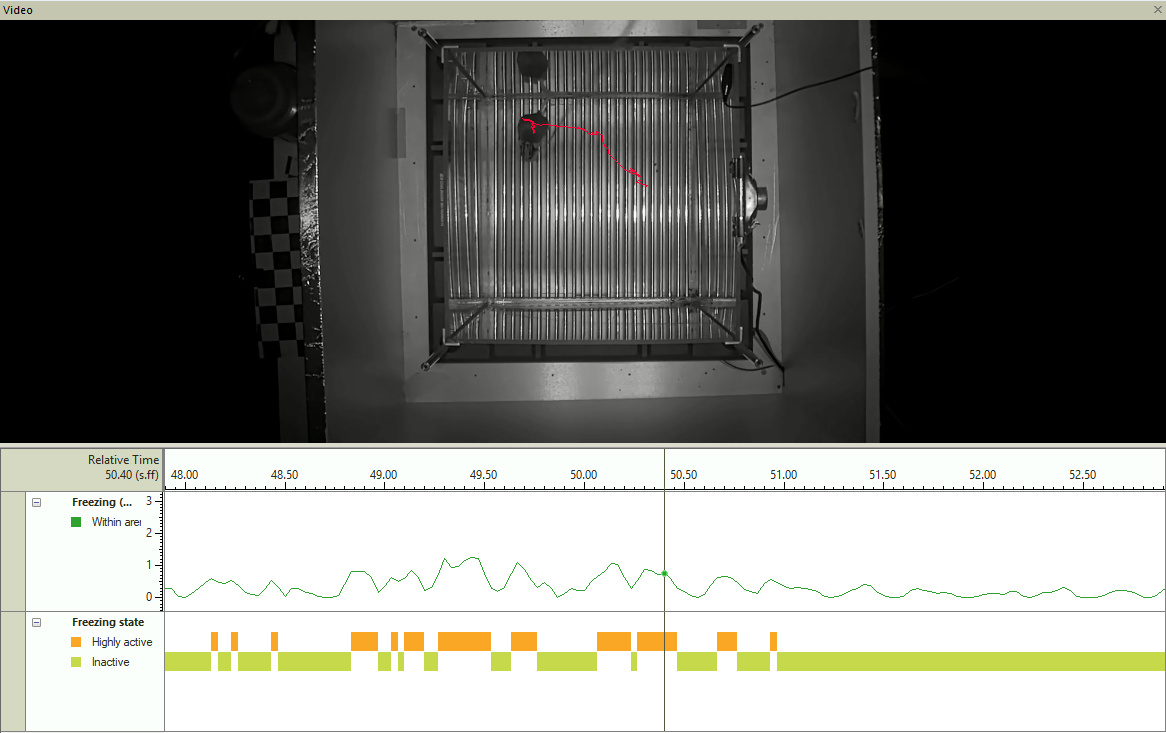Select the Inactive legend label
This screenshot has height=733, width=1166.
coord(110,662)
